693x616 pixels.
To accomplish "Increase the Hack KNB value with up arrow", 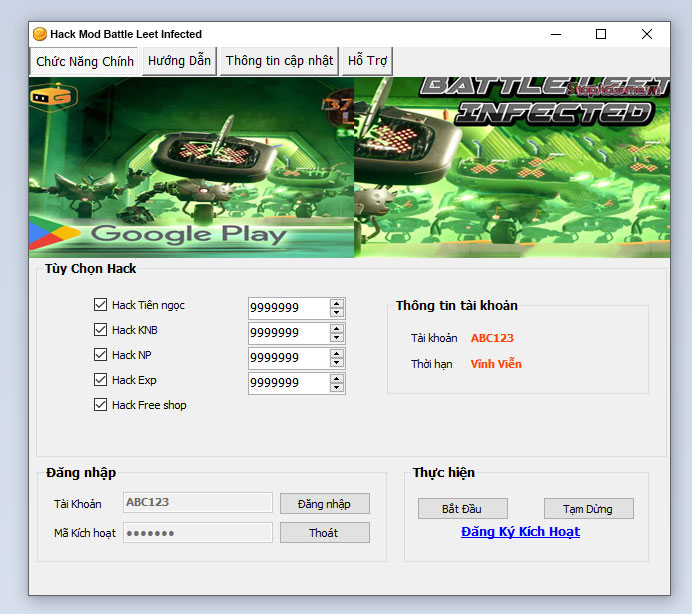I will point(337,329).
